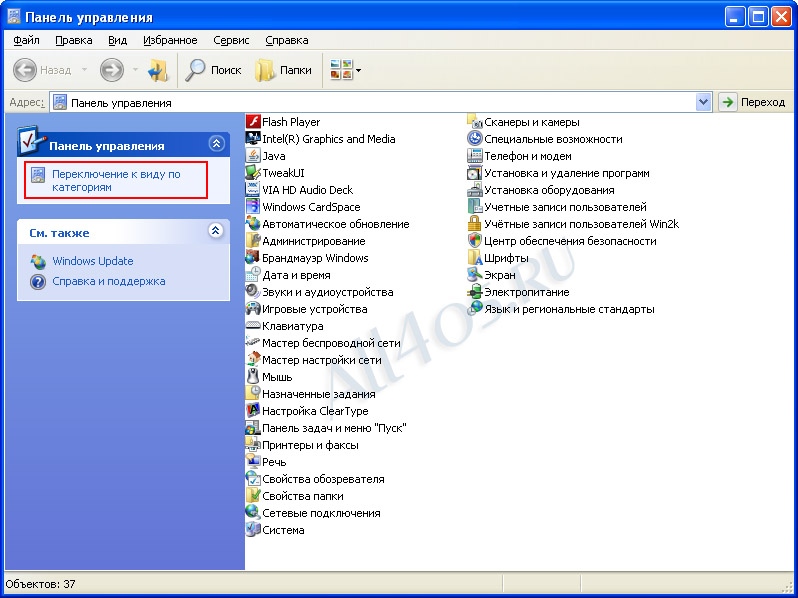
Task: Select Учетные записи пользователей label
Action: pos(565,207)
